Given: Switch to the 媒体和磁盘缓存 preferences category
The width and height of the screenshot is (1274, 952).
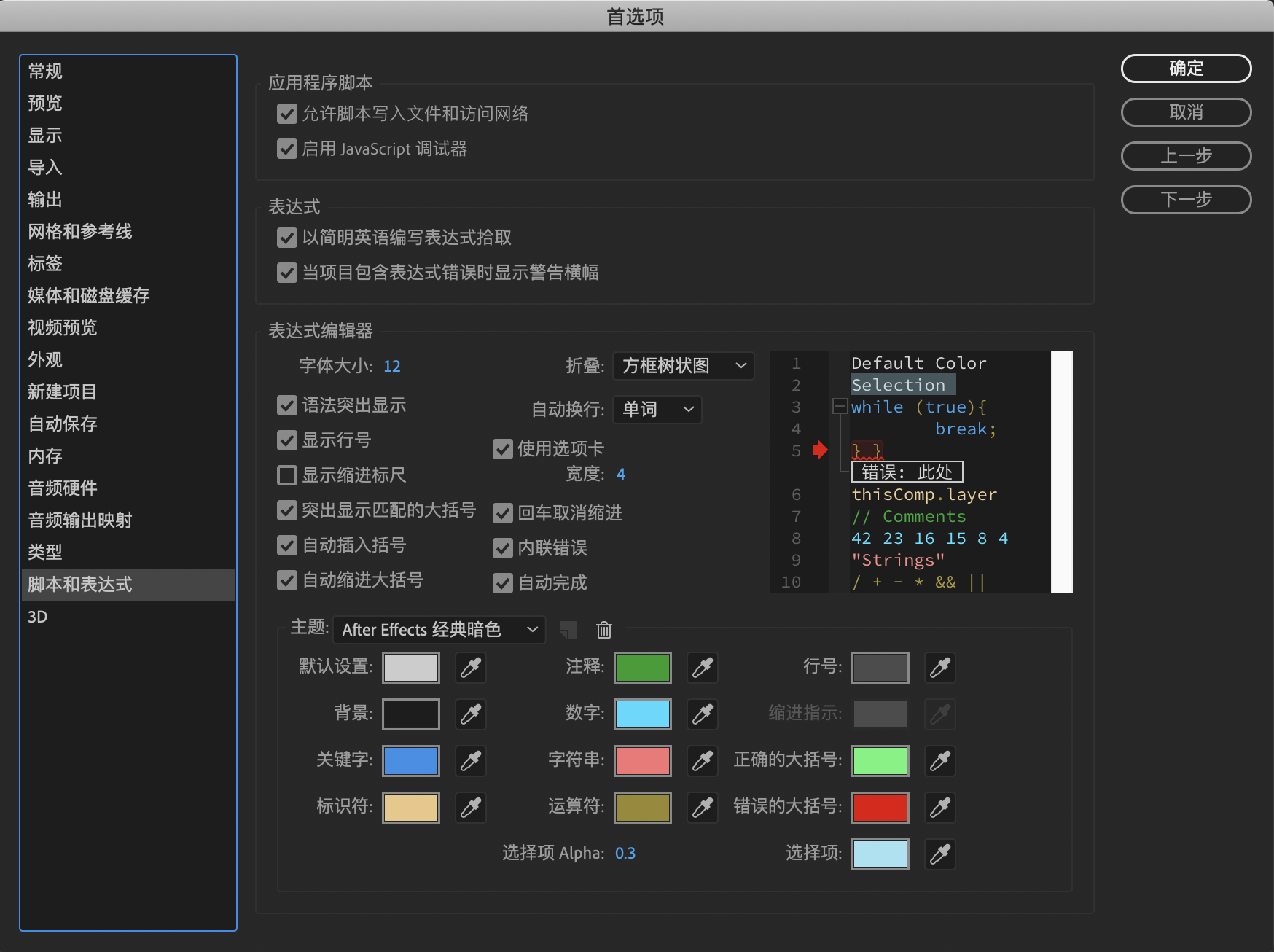Looking at the screenshot, I should (x=89, y=296).
